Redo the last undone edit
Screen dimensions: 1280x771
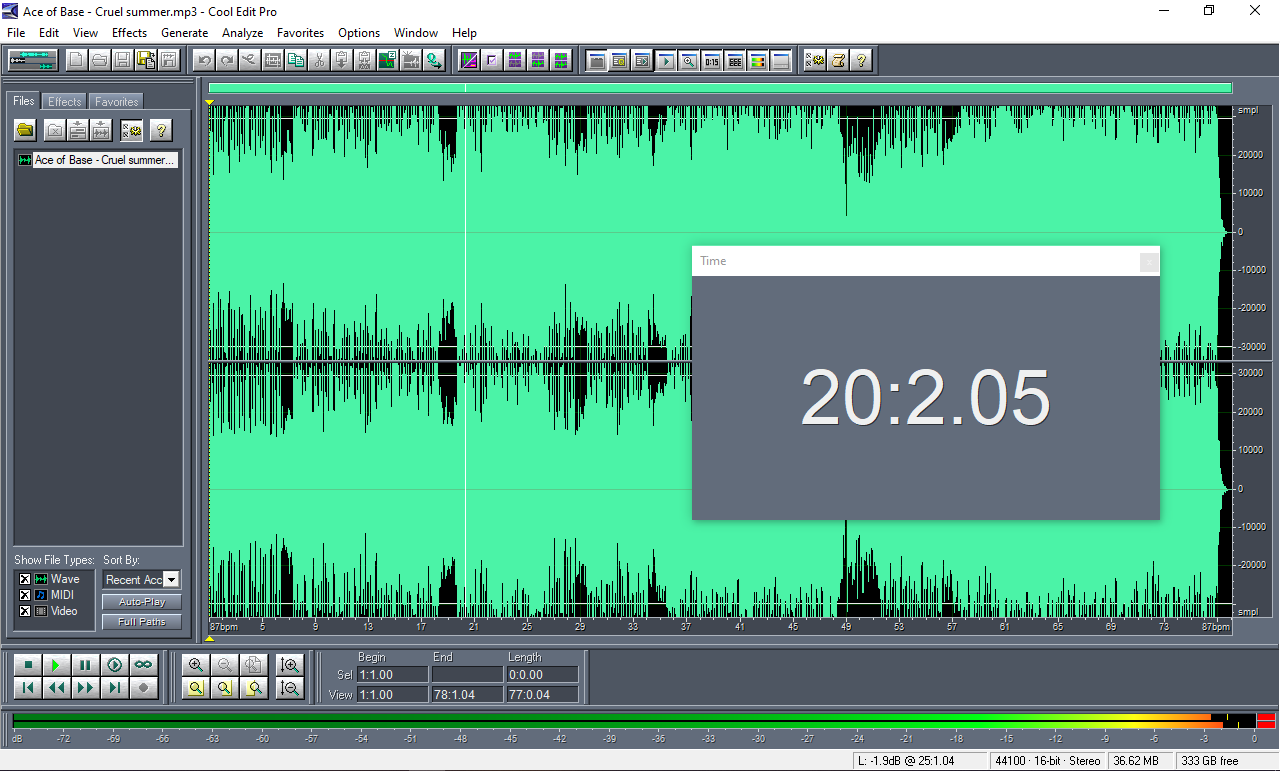coord(227,60)
